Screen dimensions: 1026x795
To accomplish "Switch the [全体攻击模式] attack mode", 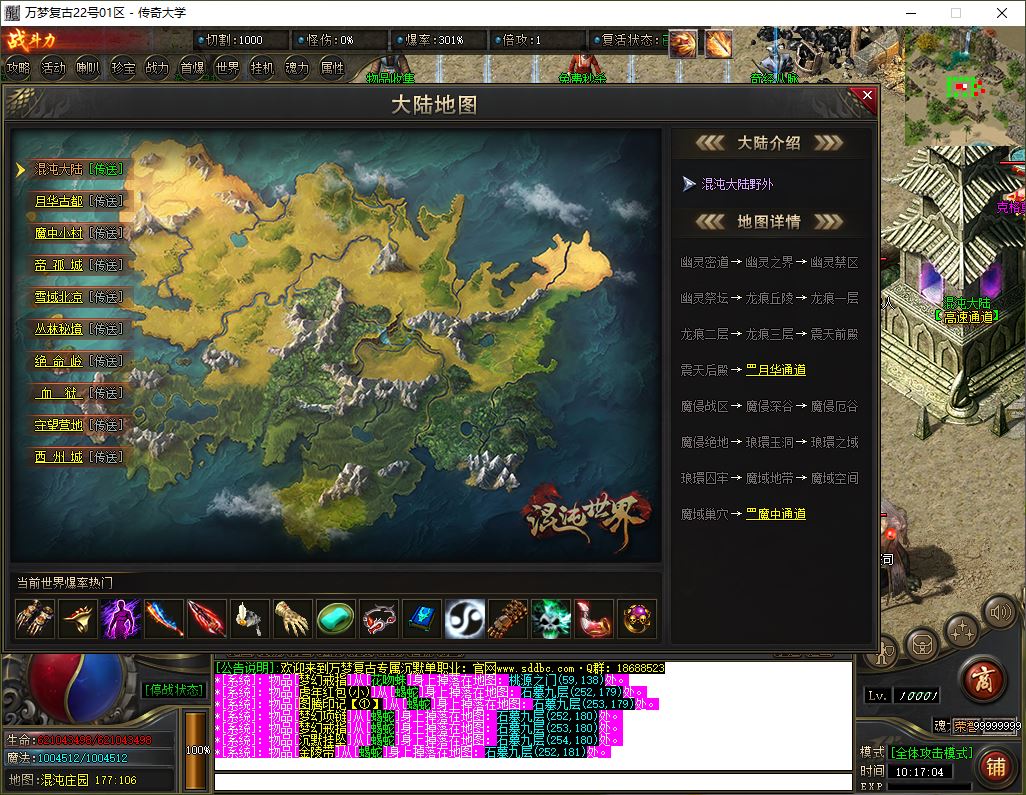I will [x=931, y=753].
